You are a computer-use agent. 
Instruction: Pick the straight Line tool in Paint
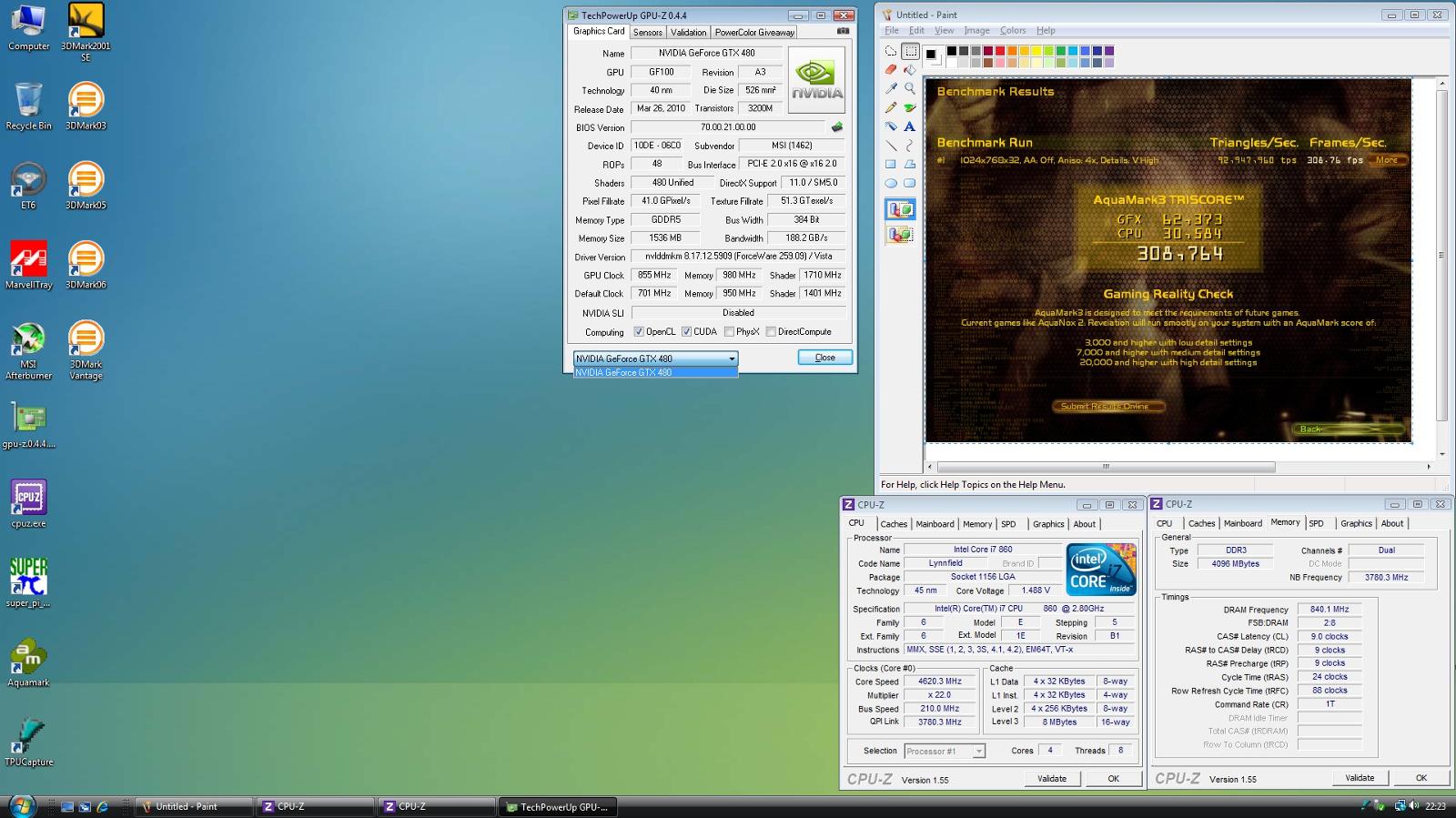[x=891, y=146]
